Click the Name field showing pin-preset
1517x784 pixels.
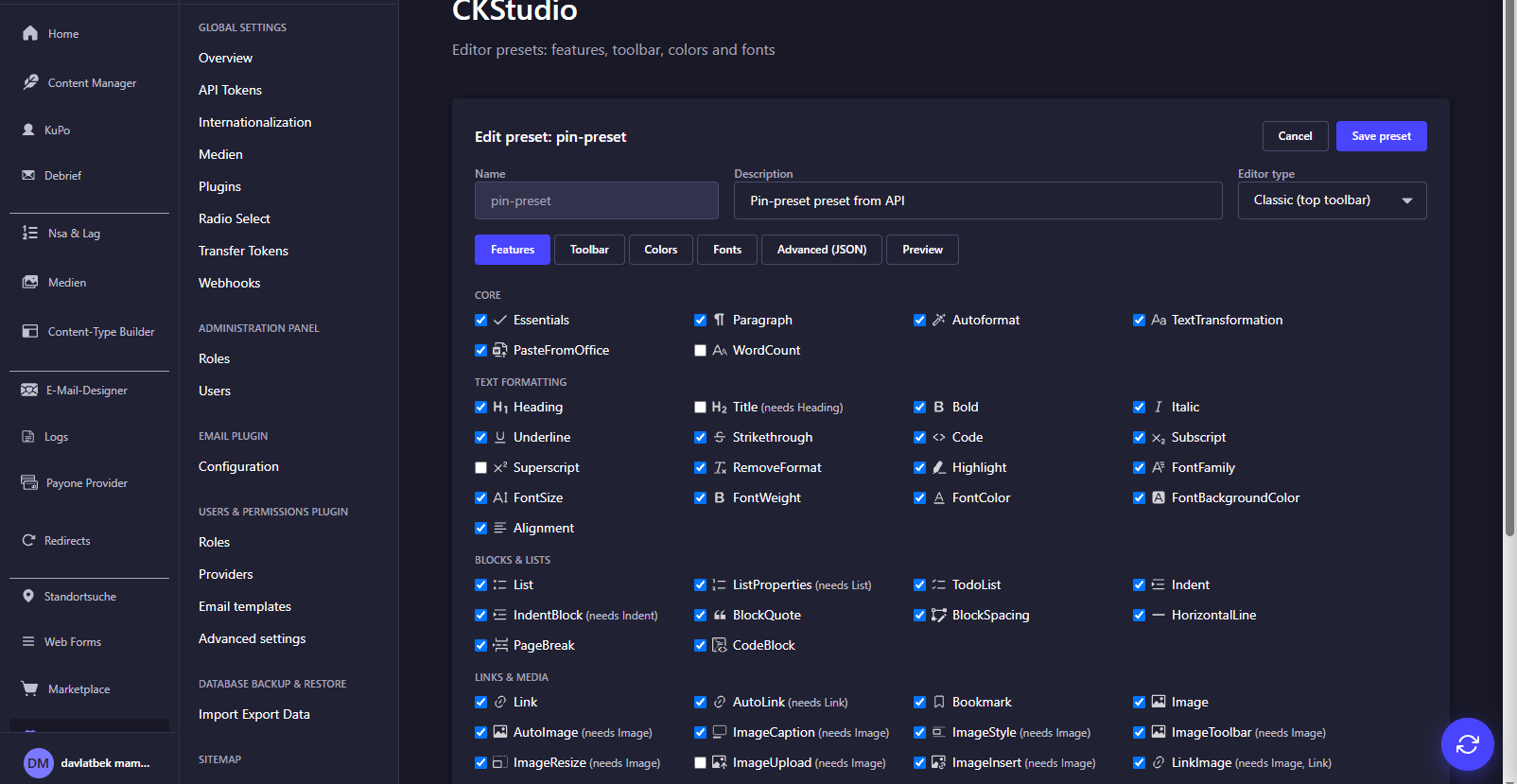597,200
